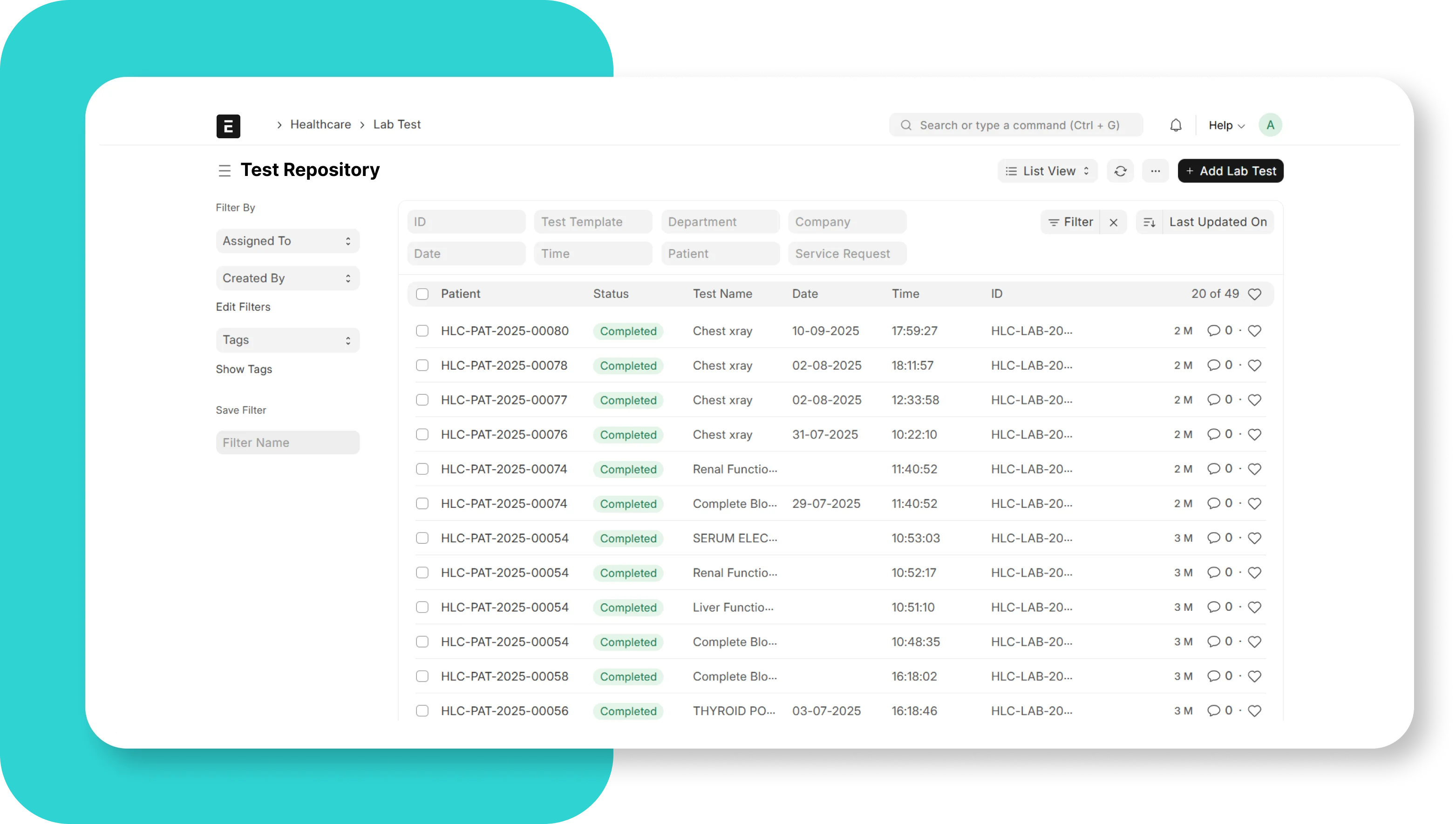Toggle the sidebar hamburger icon
The image size is (1456, 824).
(x=224, y=170)
